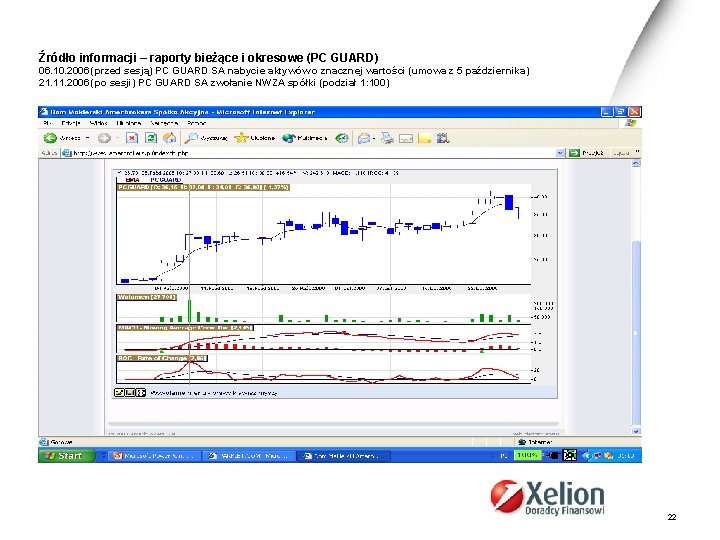Click the taskbar clock
Image resolution: width=720 pixels, height=540 pixels.
[x=625, y=456]
